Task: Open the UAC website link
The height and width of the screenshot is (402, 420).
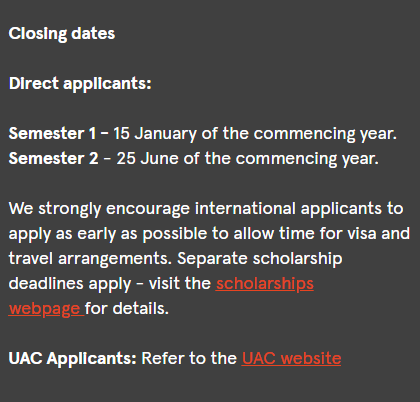Action: pos(291,359)
